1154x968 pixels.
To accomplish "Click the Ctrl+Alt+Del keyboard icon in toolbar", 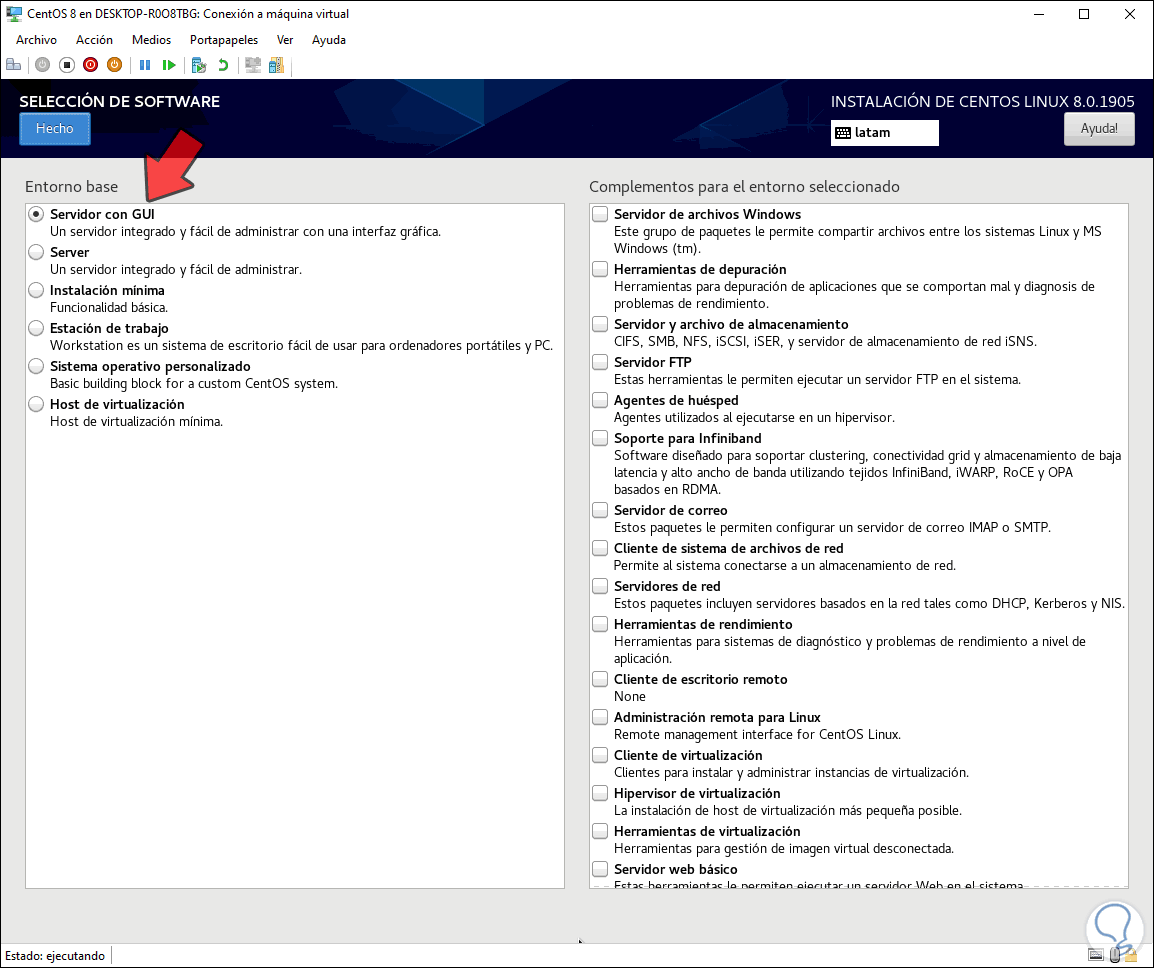I will pyautogui.click(x=13, y=66).
